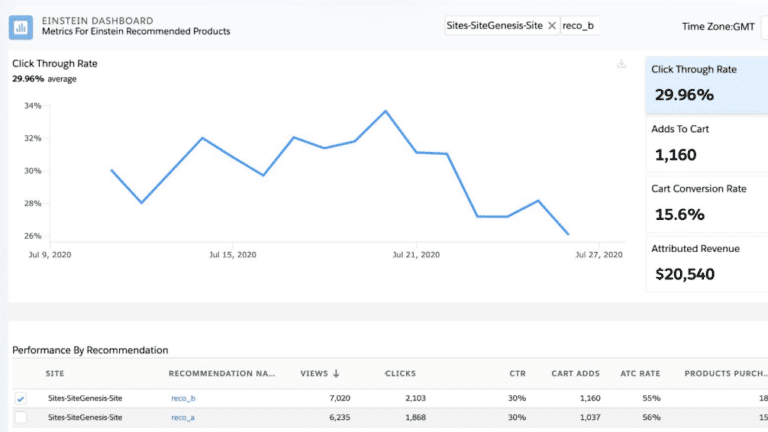The width and height of the screenshot is (768, 432).
Task: Click the Jul 21, 2020 axis label
Action: pos(416,255)
